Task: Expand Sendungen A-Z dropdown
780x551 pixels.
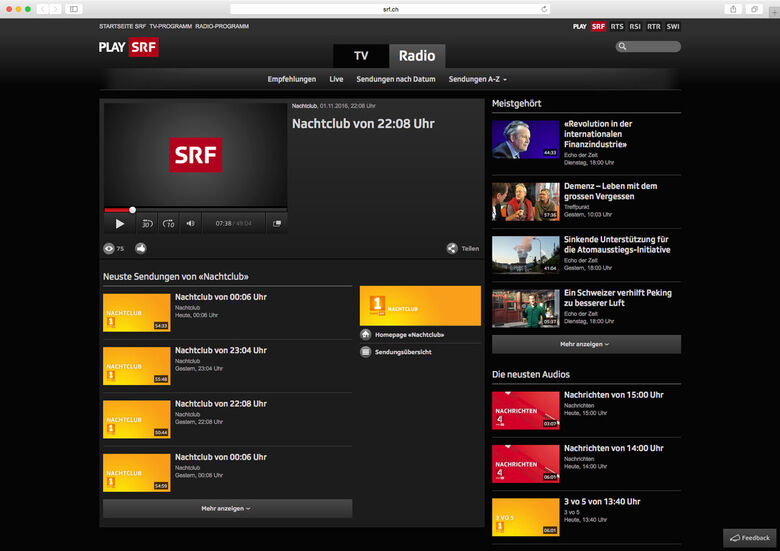Action: [x=478, y=79]
